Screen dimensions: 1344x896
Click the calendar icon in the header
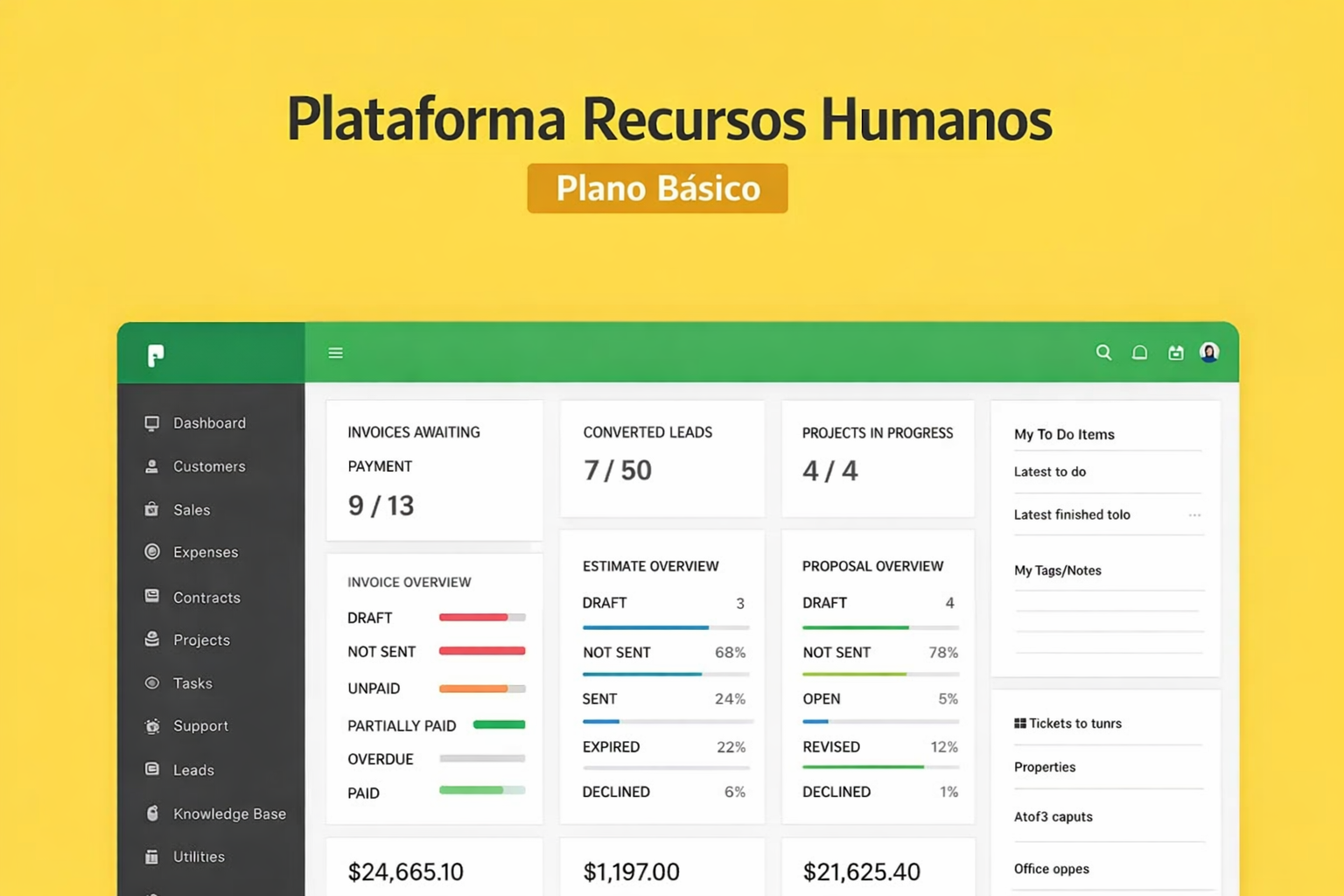click(x=1175, y=352)
